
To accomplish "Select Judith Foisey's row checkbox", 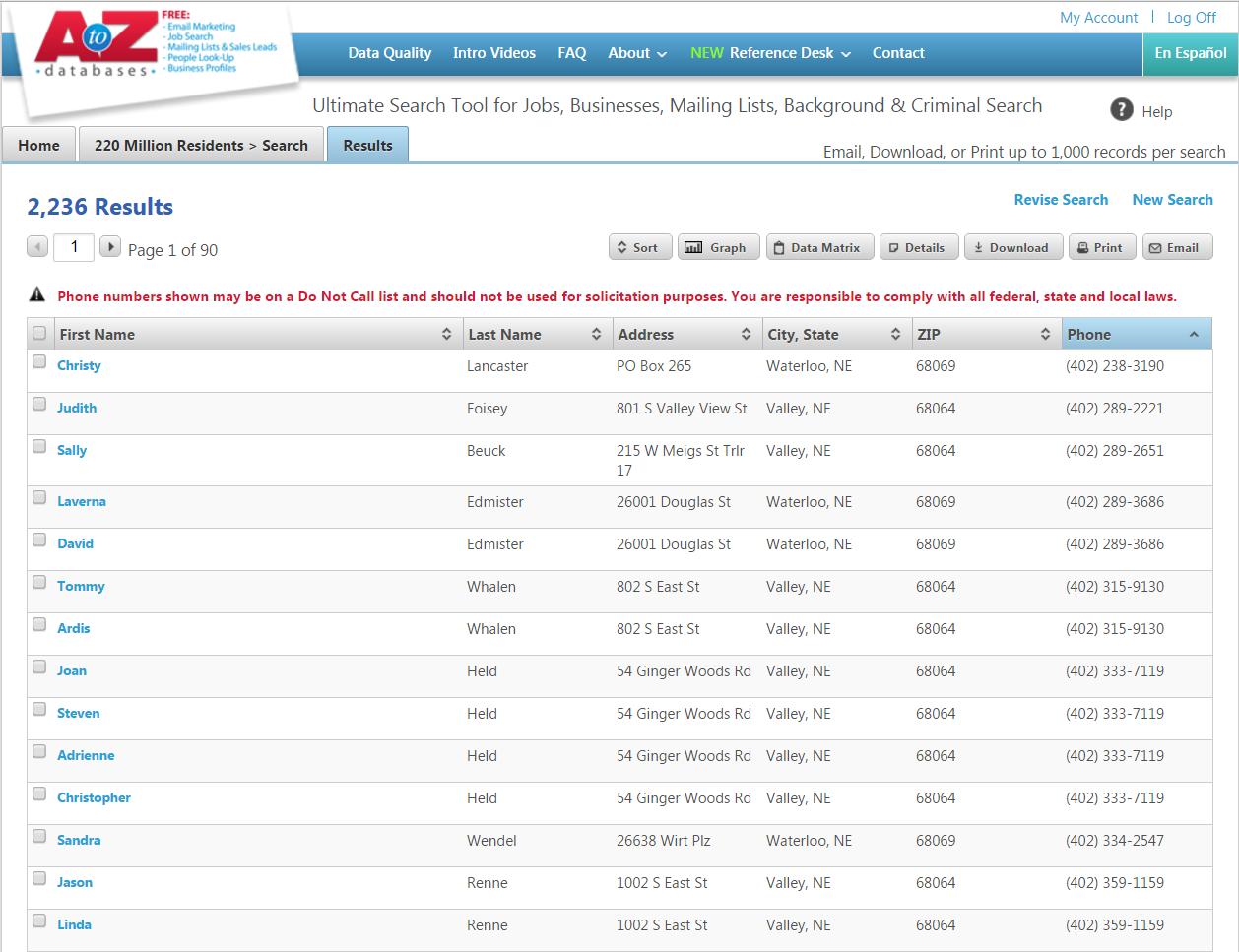I will click(39, 404).
